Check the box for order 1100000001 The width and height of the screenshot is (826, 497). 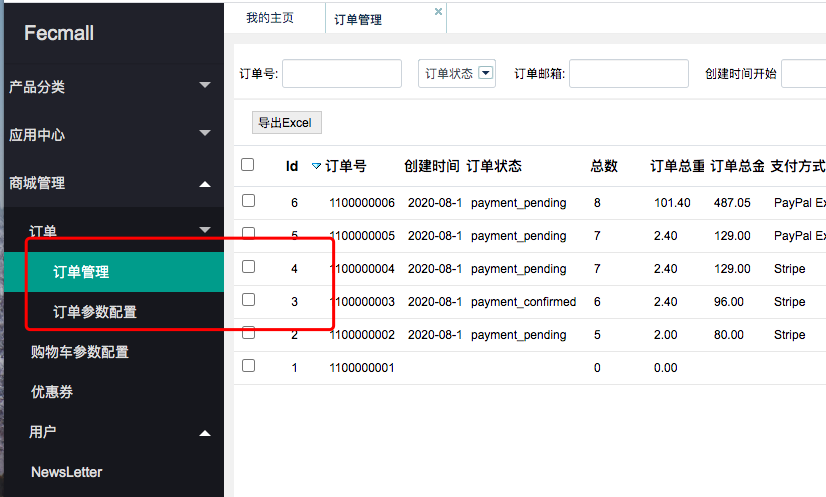click(x=249, y=366)
